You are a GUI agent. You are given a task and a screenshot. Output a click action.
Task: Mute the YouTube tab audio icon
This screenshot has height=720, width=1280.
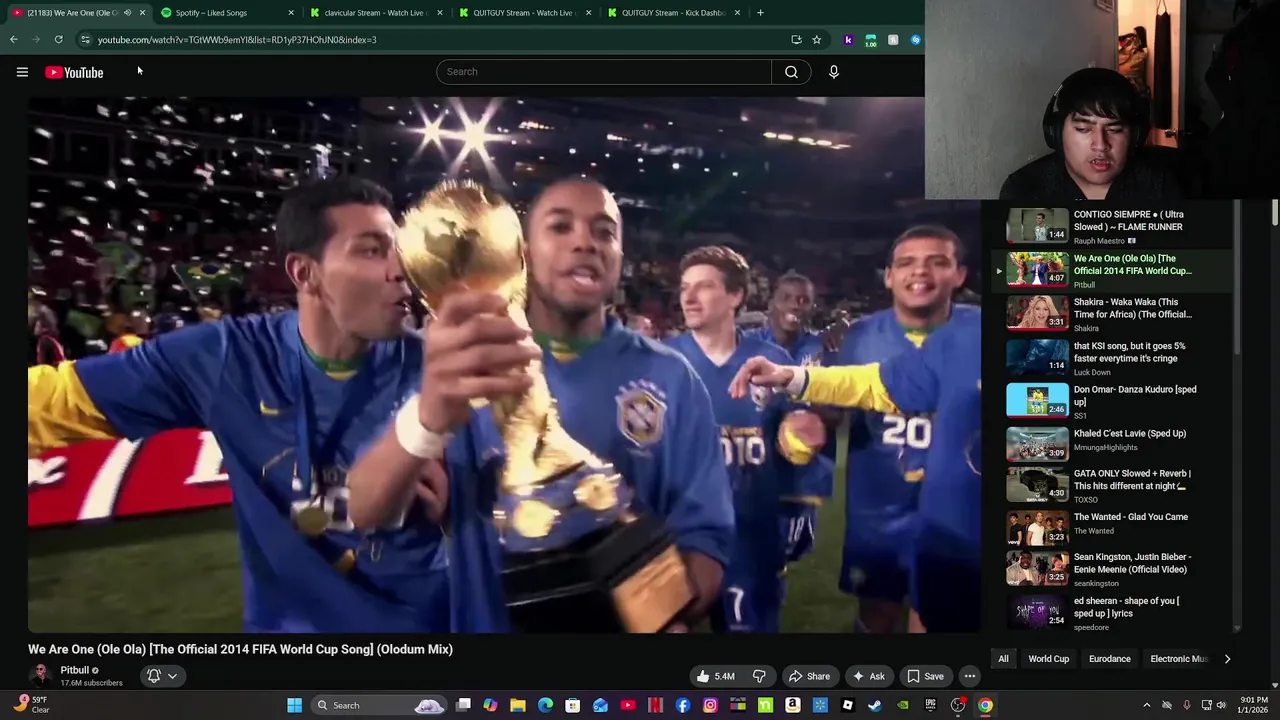pyautogui.click(x=127, y=13)
